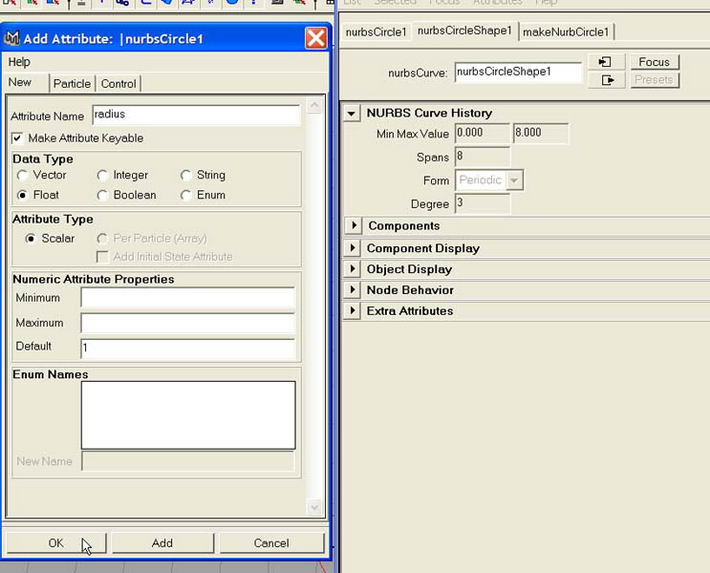Expand the Node Behavior section
This screenshot has height=573, width=710.
coord(351,290)
